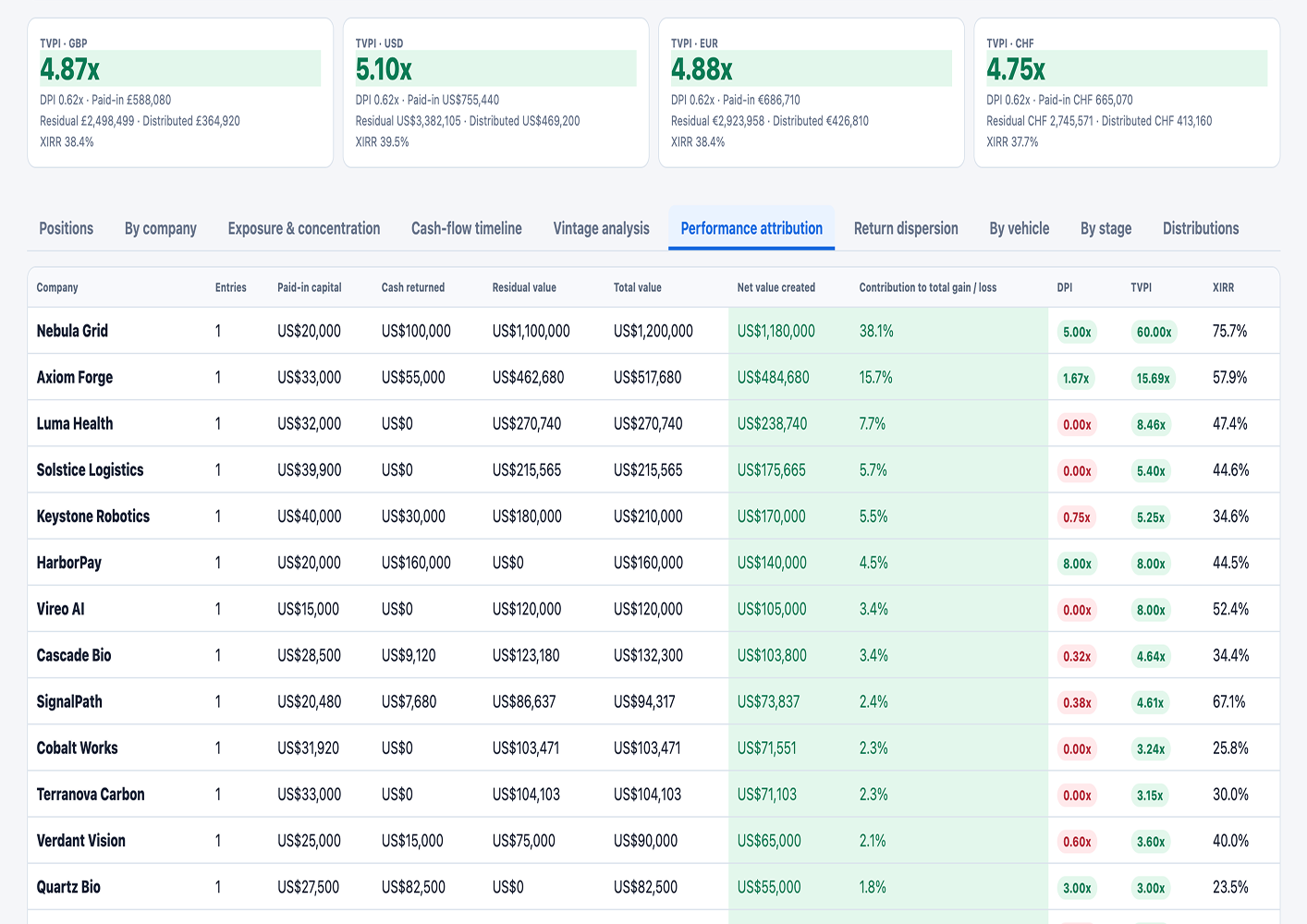
Task: Click Terranova Carbon's 3.15x TVPI badge
Action: pos(1150,795)
